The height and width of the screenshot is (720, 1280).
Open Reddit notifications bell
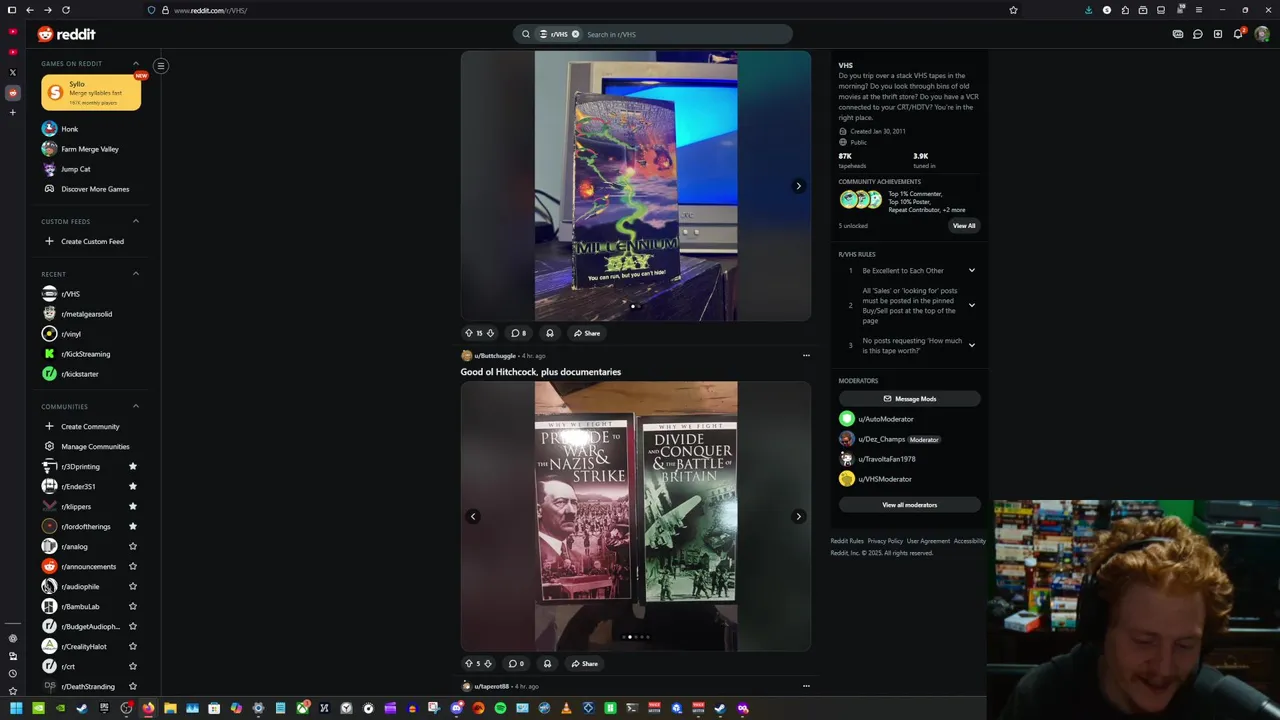click(1237, 34)
